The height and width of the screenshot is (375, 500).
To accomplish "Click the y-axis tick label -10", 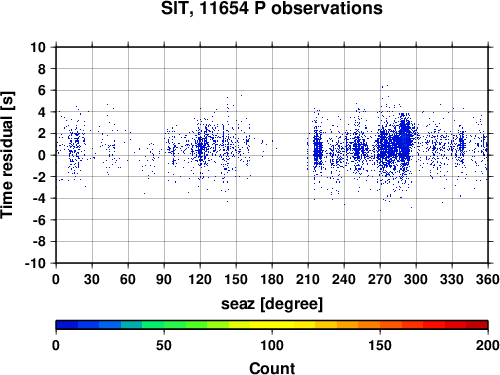I will [x=36, y=263].
